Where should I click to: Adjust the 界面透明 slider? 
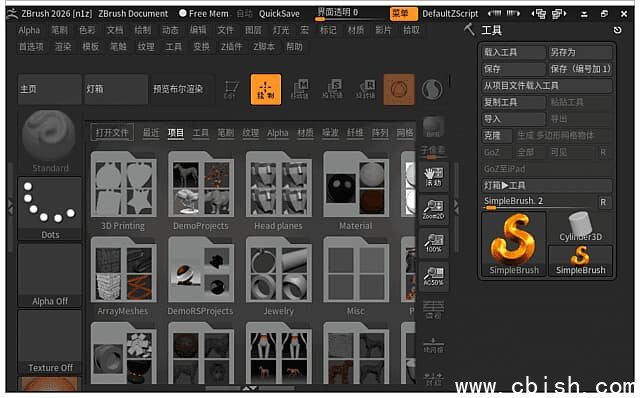349,14
